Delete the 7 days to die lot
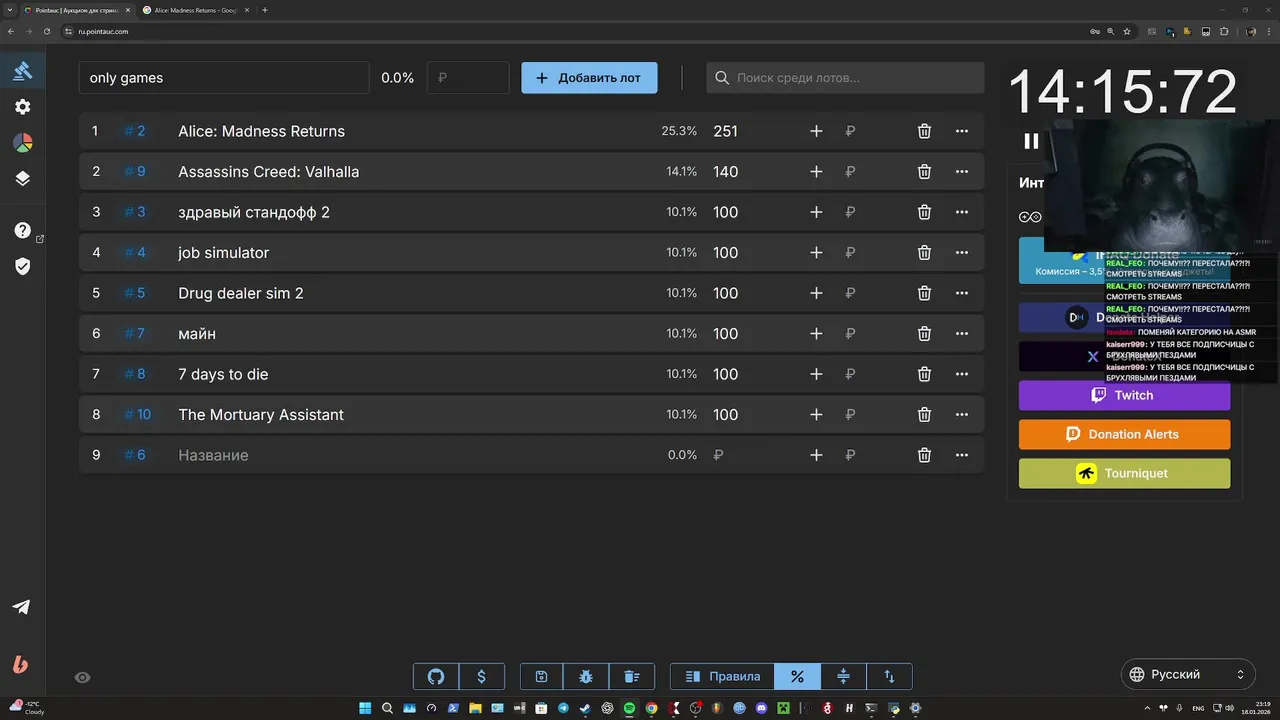Screen dimensions: 1280x720 coord(924,374)
